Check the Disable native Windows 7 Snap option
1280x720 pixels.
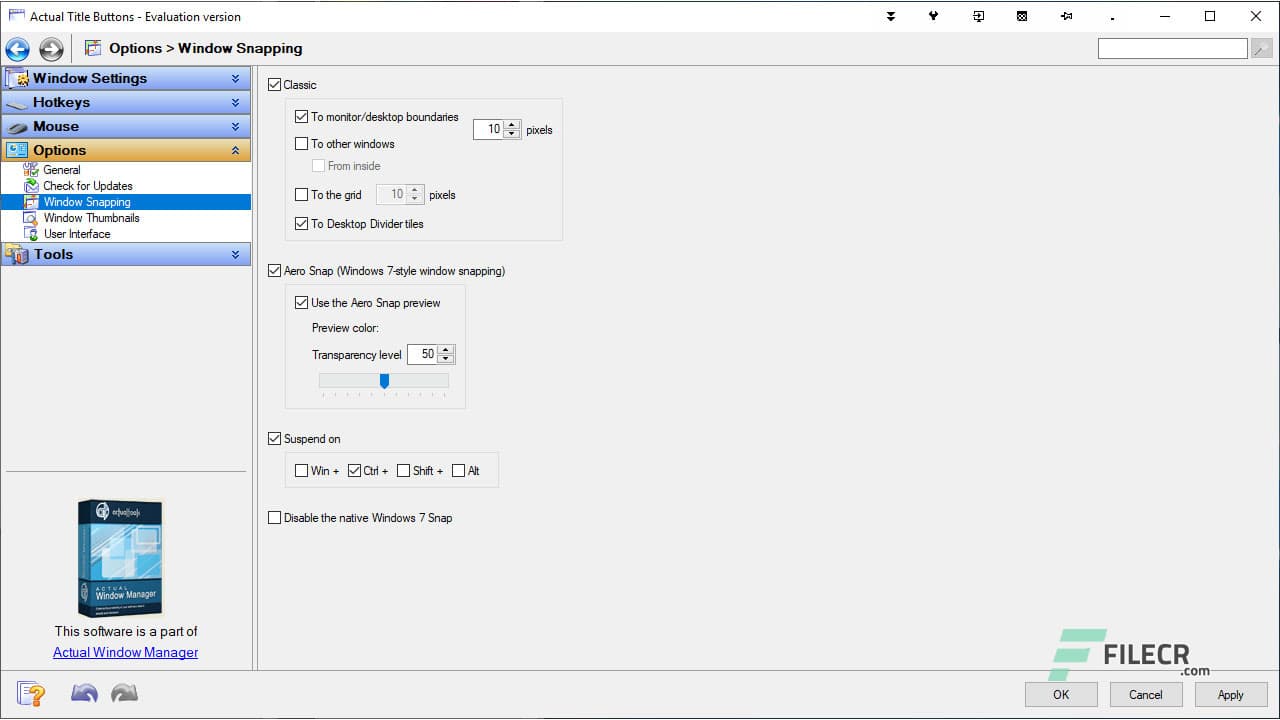275,517
